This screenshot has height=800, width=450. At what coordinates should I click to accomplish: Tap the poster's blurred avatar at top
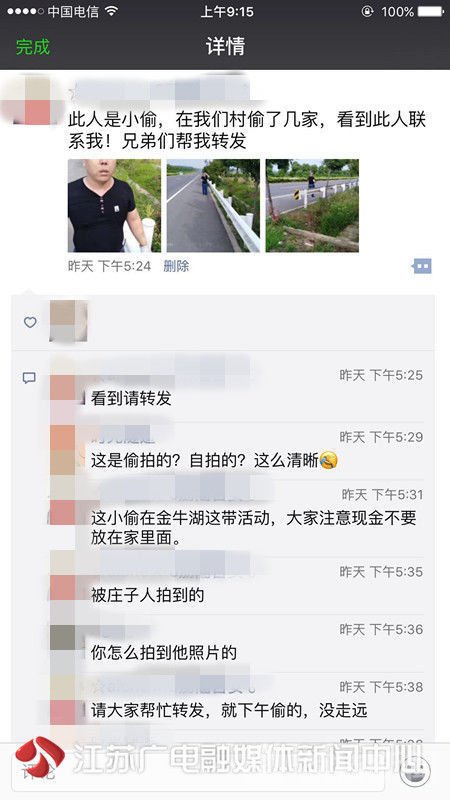point(31,100)
